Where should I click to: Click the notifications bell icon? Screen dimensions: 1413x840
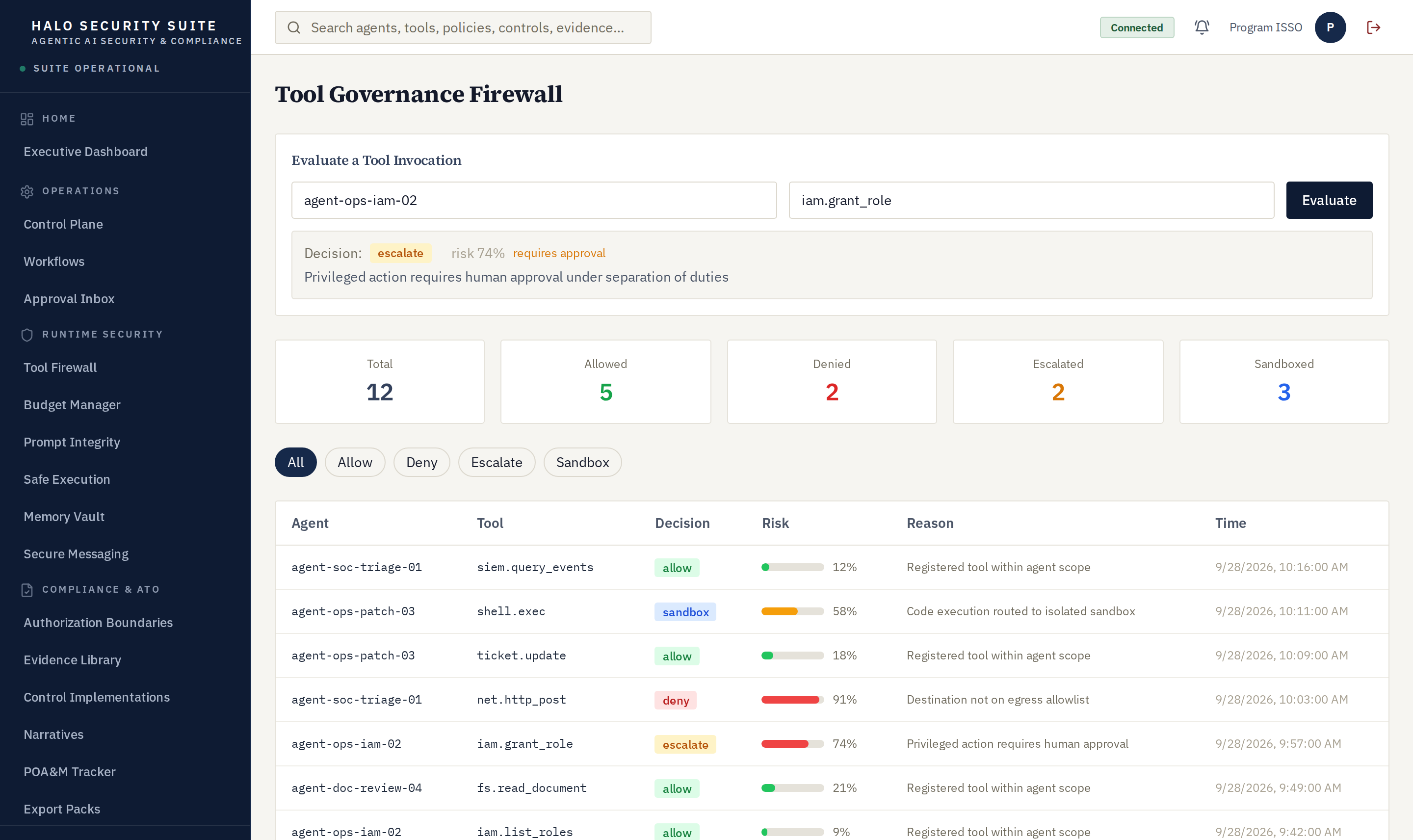[1202, 27]
